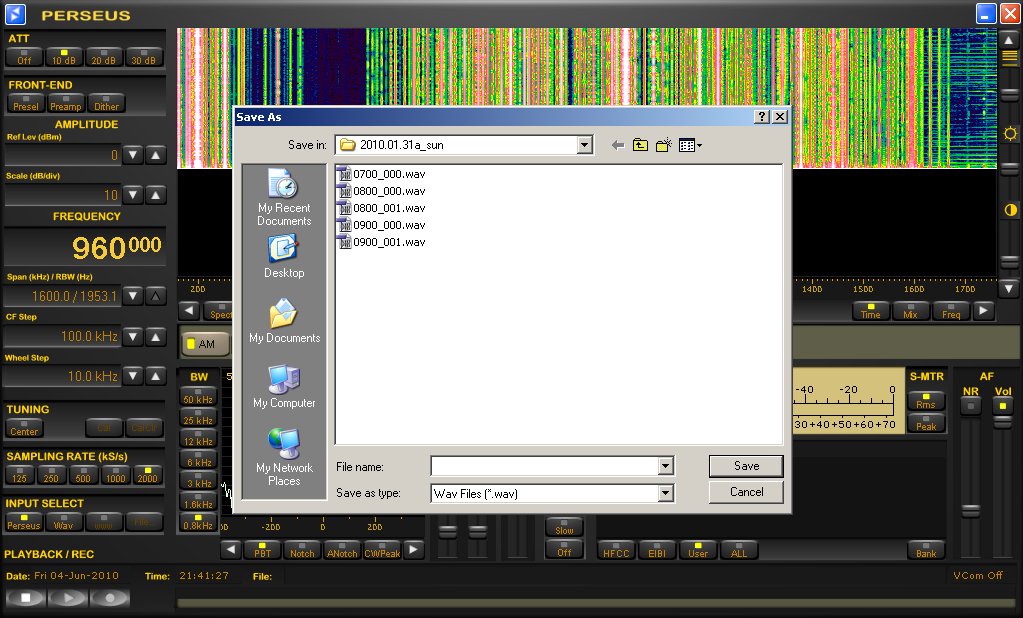
Task: Select 50 kHz bandwidth
Action: 198,396
